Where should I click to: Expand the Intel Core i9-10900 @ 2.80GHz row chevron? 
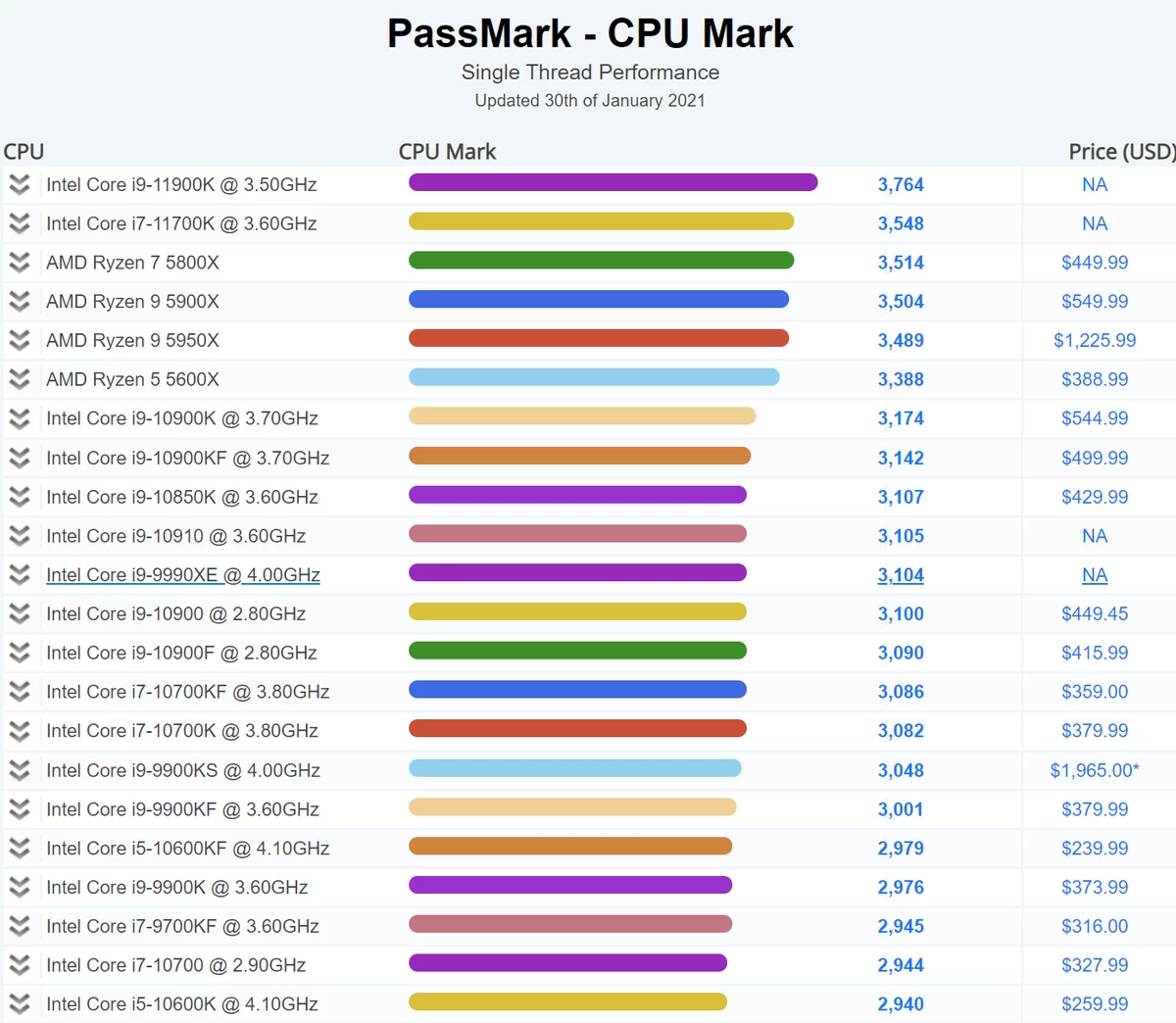click(20, 613)
